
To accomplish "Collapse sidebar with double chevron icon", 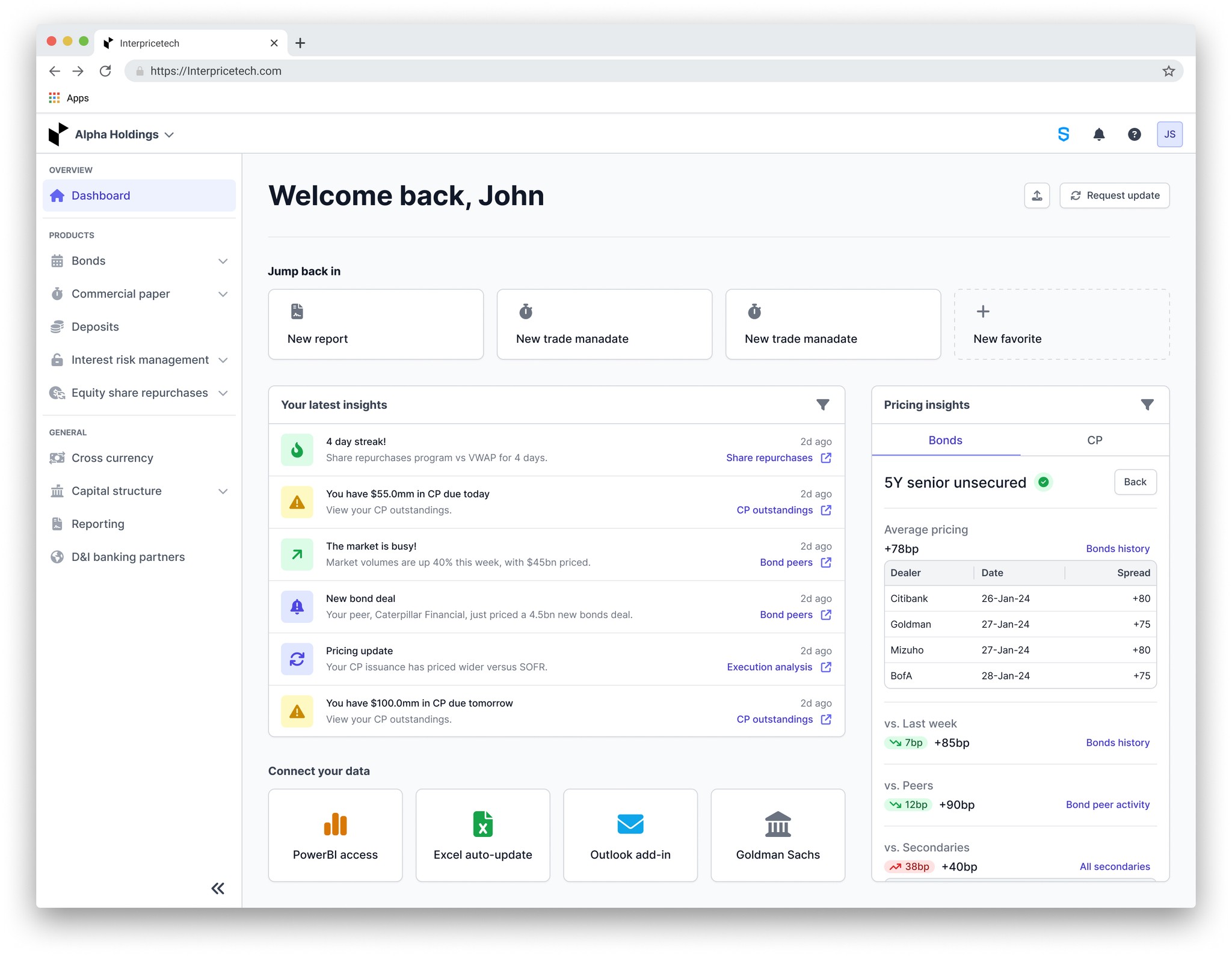I will click(218, 888).
